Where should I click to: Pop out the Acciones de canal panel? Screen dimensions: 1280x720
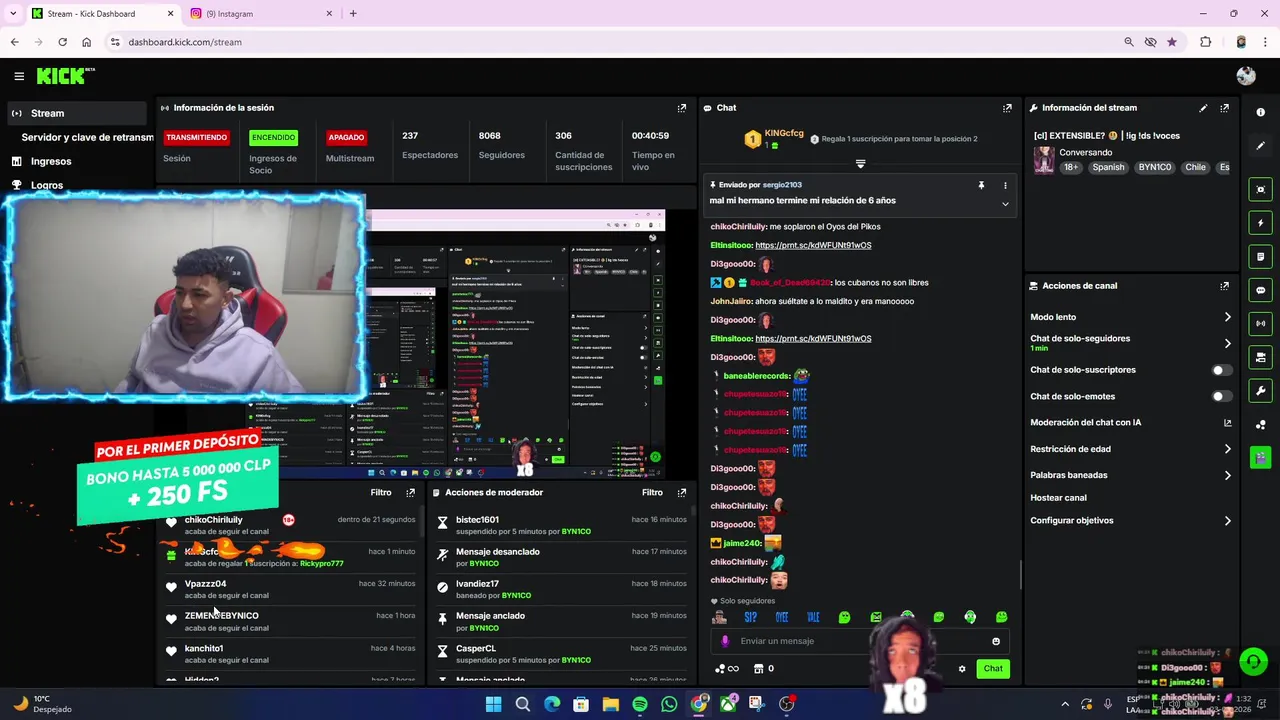pyautogui.click(x=1224, y=286)
